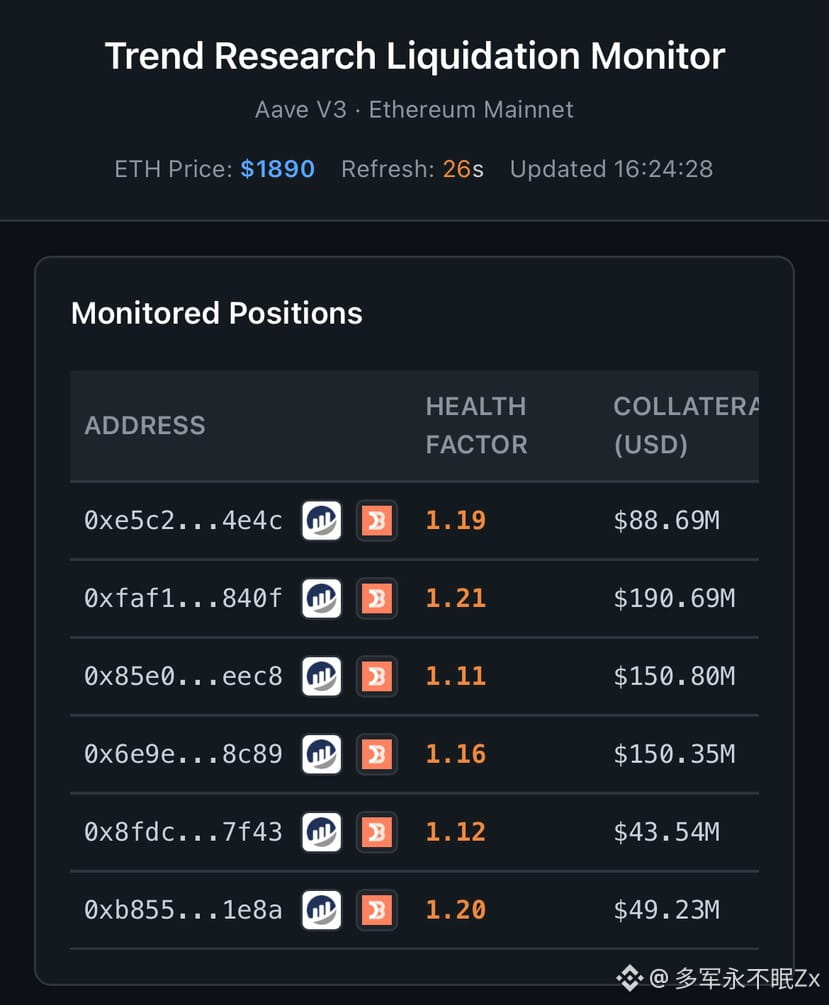The image size is (829, 1005).
Task: Open DeBank icon for address 0xe5c2...4e4c
Action: [377, 521]
